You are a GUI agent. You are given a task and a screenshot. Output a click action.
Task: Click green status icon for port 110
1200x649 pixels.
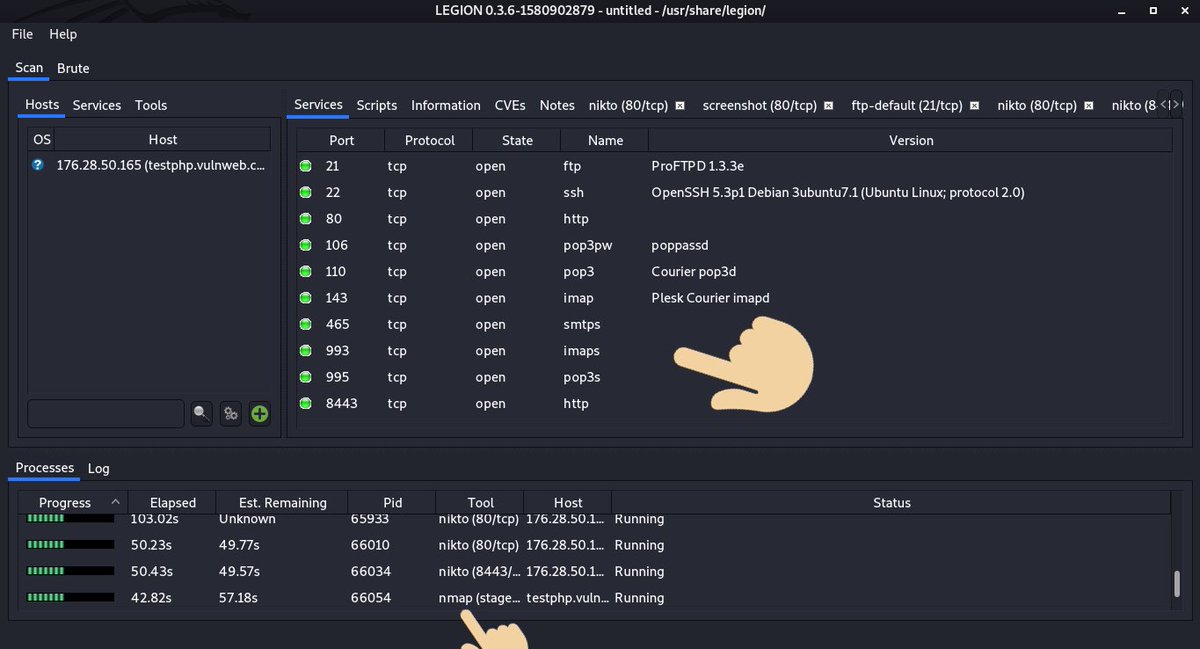(x=306, y=271)
